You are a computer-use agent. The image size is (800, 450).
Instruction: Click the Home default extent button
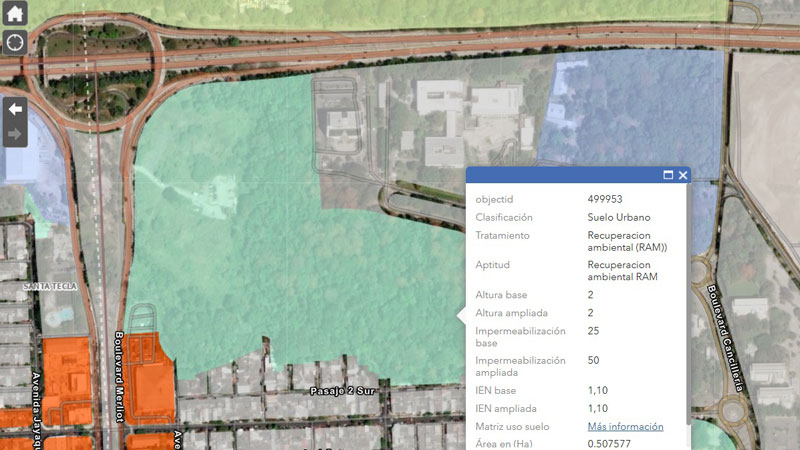[x=15, y=14]
